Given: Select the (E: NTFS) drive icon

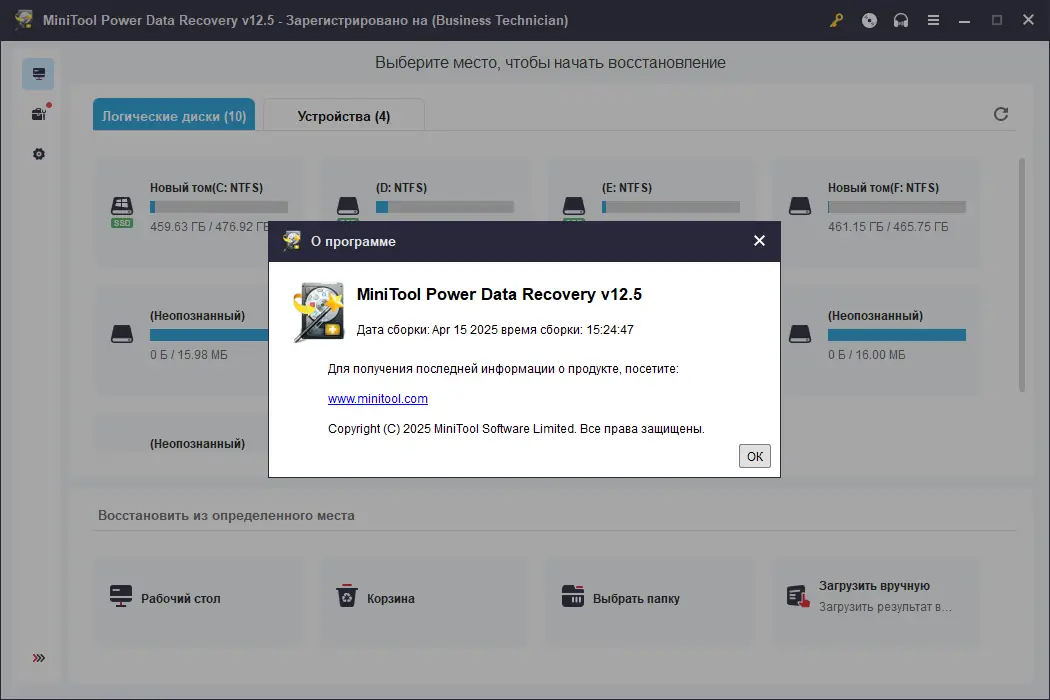Looking at the screenshot, I should (x=574, y=207).
